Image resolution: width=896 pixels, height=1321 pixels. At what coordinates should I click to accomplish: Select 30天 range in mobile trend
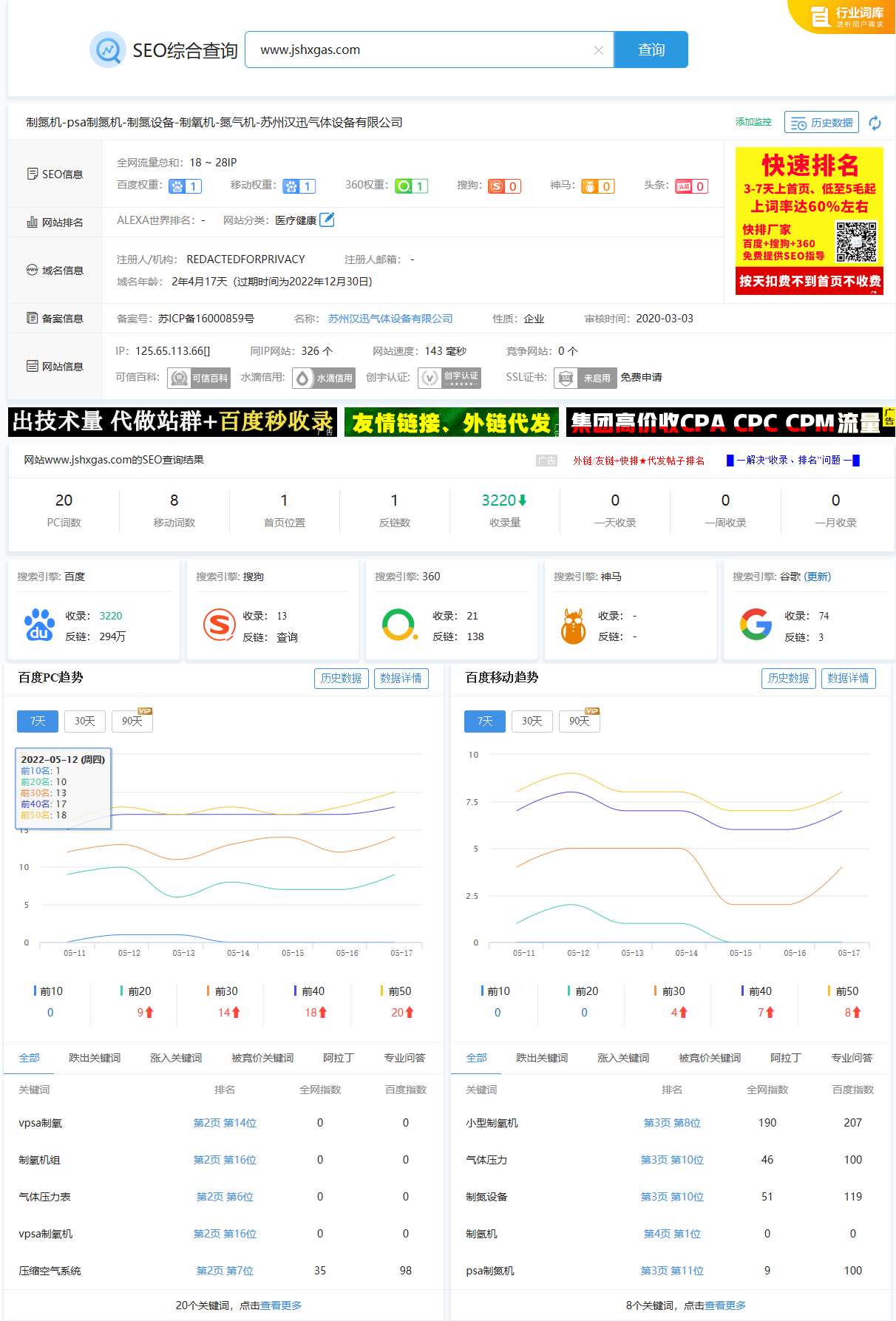tap(532, 721)
